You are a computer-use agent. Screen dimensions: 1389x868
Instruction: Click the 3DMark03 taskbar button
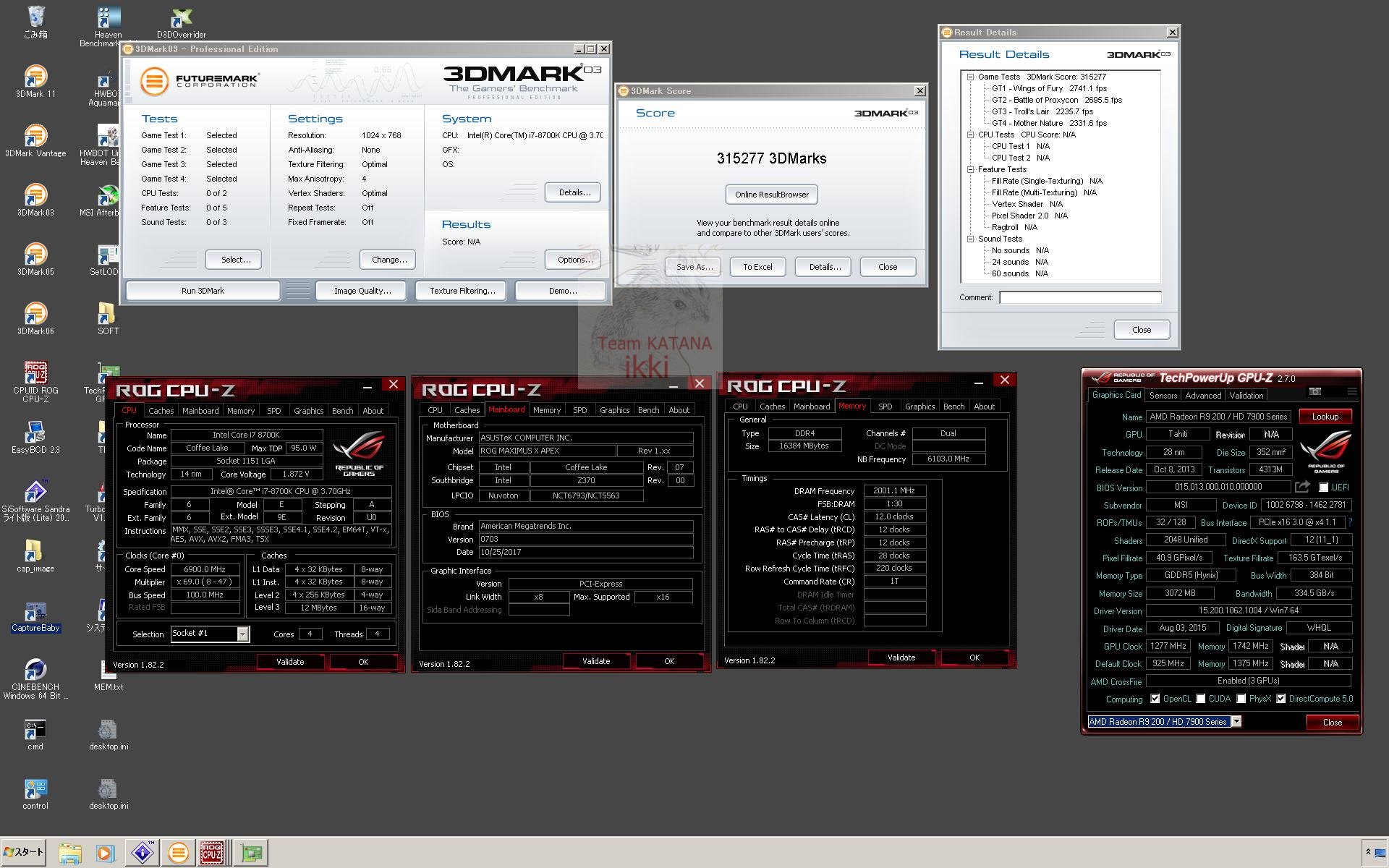[178, 853]
